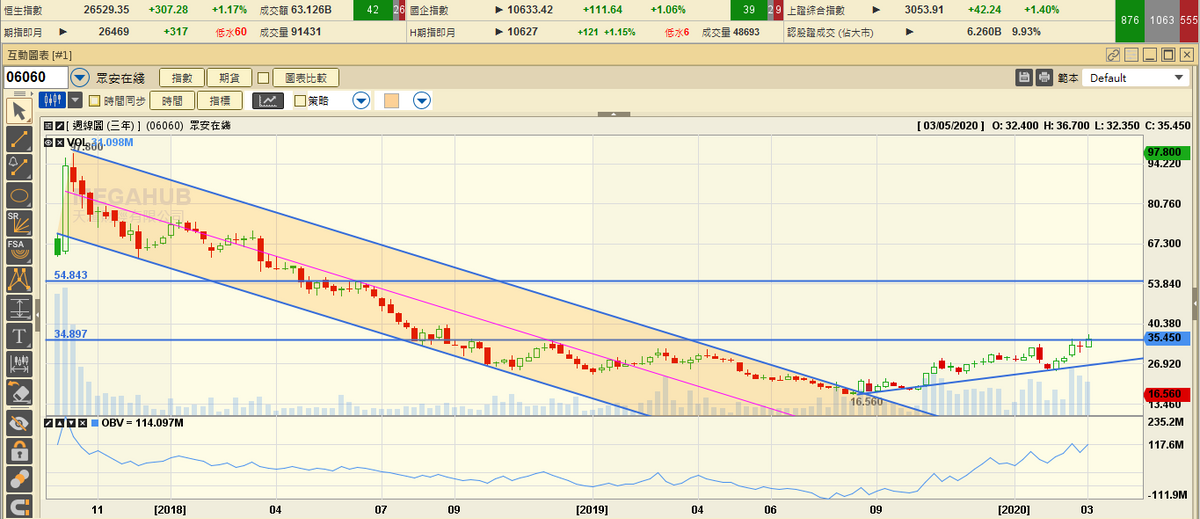The image size is (1200, 519).
Task: Click the orange fill color swatch
Action: click(x=391, y=100)
